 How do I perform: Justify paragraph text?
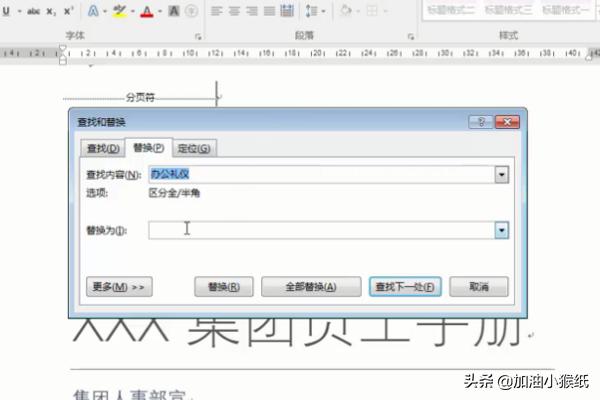269,11
